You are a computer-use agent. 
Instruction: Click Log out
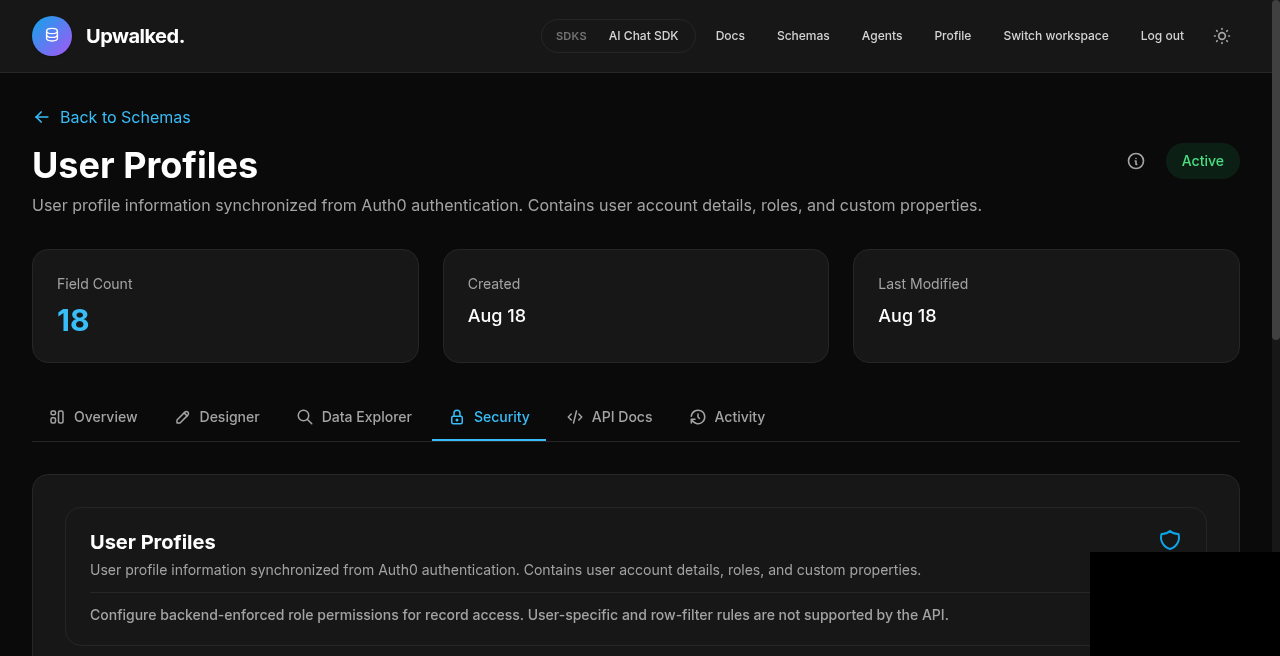coord(1162,36)
